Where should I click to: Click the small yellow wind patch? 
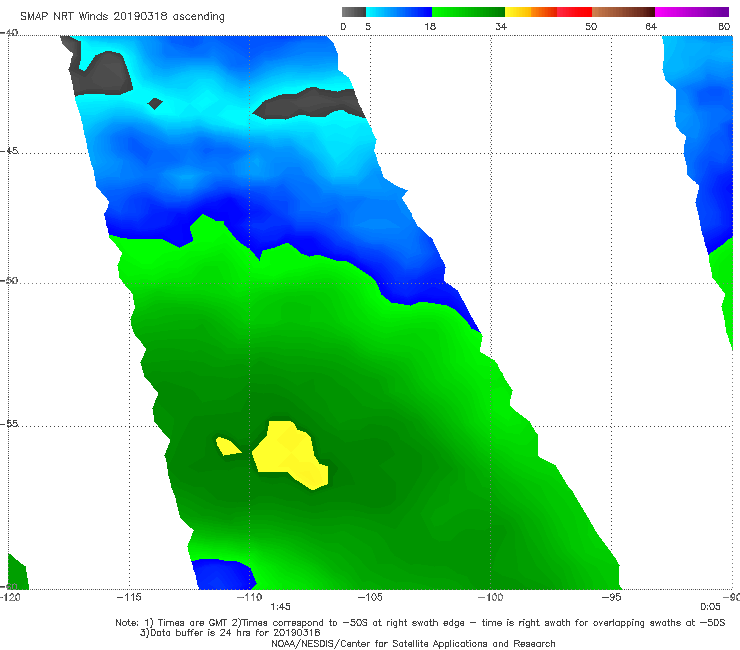click(227, 447)
